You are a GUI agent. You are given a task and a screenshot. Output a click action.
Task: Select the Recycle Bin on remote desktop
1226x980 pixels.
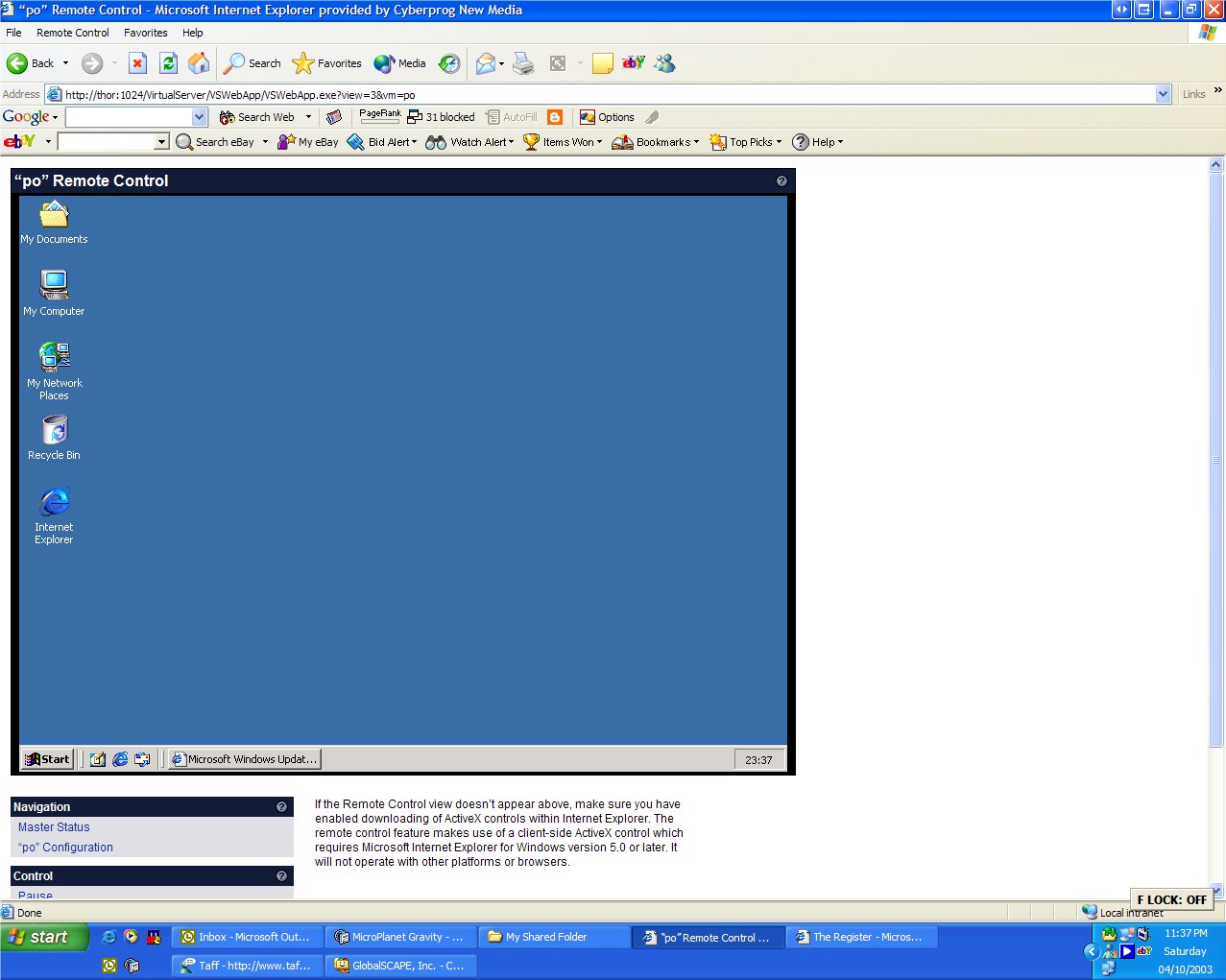54,438
